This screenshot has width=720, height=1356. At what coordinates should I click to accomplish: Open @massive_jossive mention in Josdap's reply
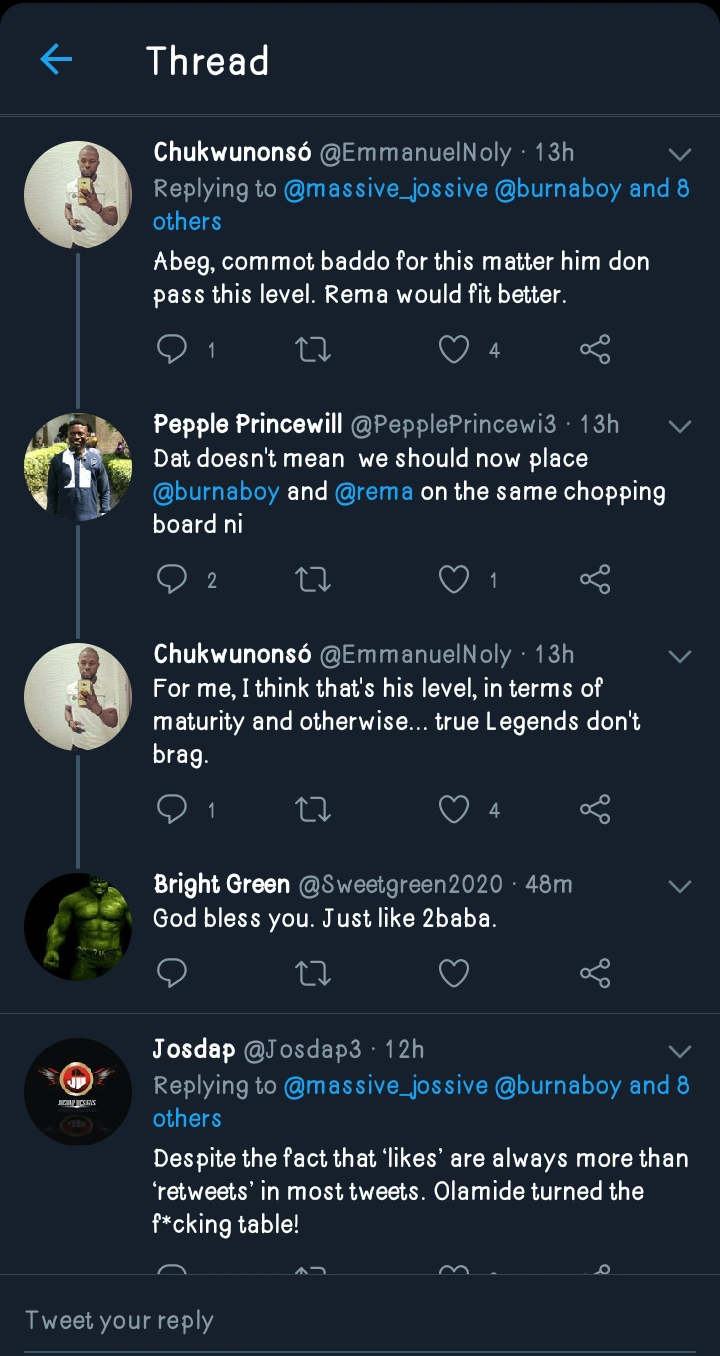click(384, 1086)
